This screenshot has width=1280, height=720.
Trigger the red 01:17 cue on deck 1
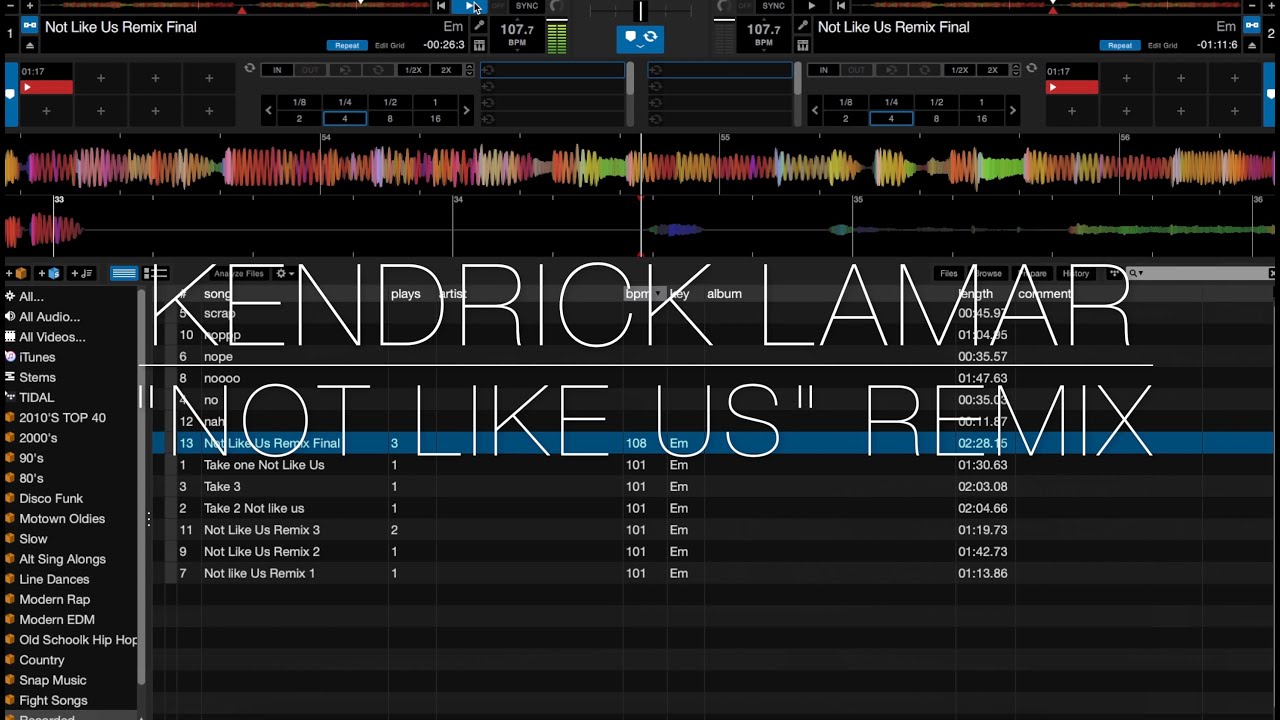48,87
